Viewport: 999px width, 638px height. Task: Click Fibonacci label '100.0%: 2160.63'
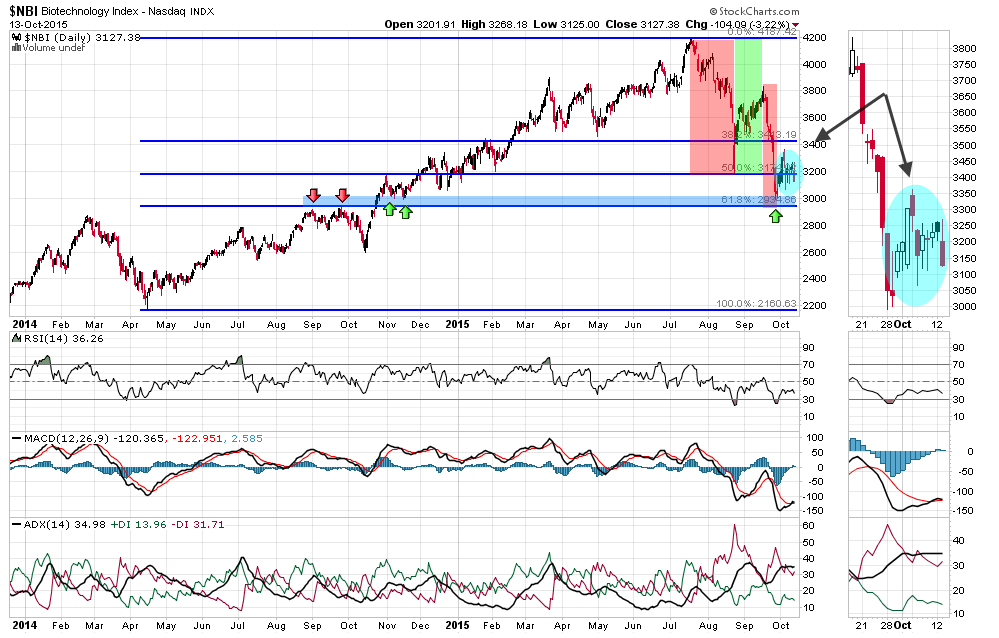tap(756, 303)
